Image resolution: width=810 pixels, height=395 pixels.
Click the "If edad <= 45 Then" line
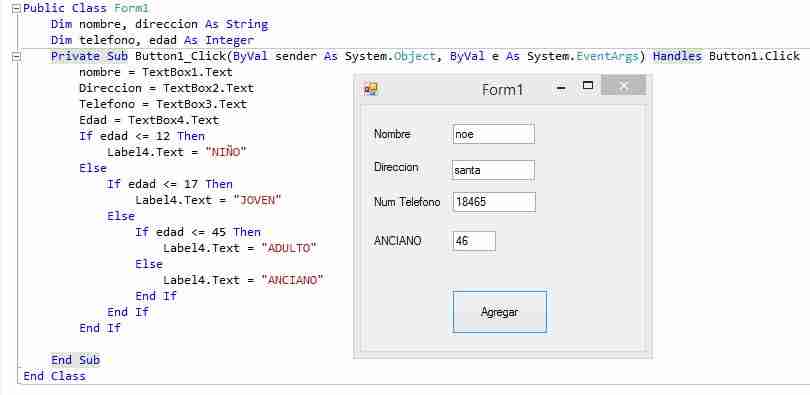pyautogui.click(x=198, y=232)
